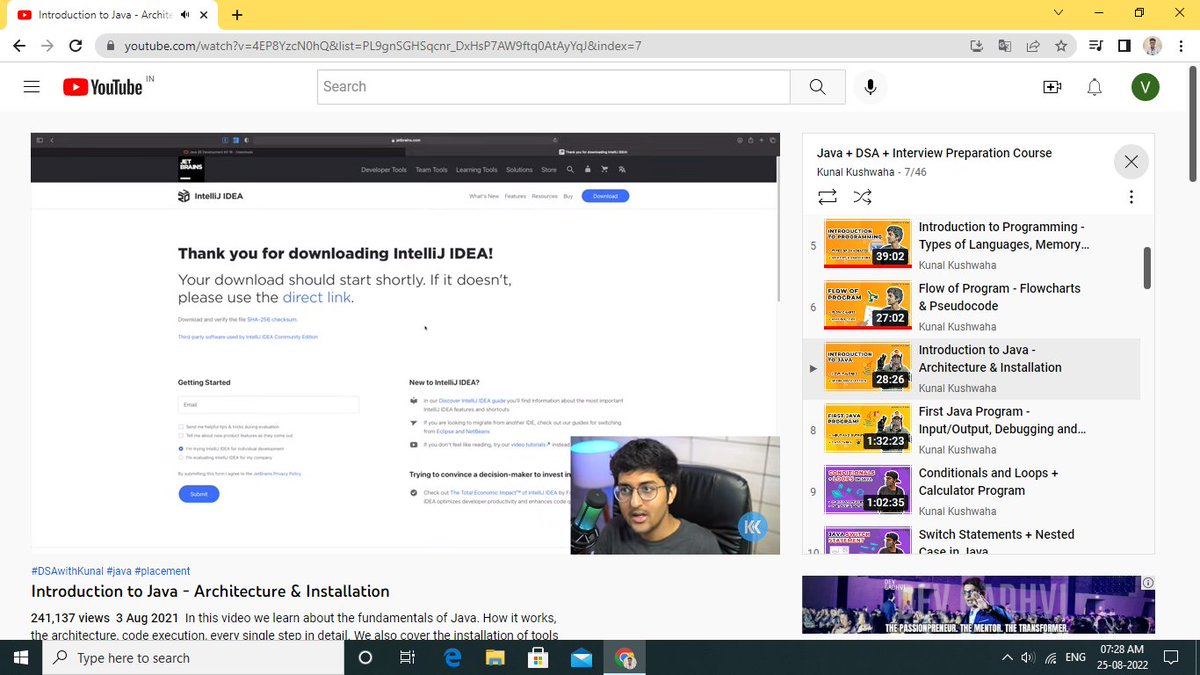This screenshot has height=675, width=1200.
Task: Open the notifications bell
Action: tap(1095, 87)
